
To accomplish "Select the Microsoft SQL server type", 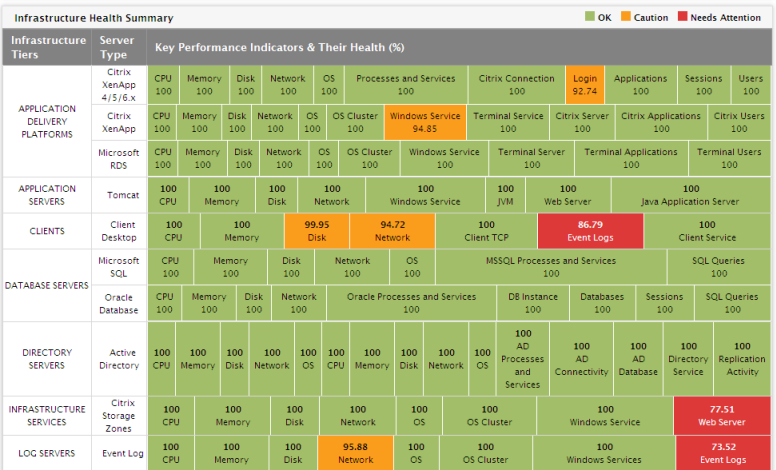I will (119, 267).
